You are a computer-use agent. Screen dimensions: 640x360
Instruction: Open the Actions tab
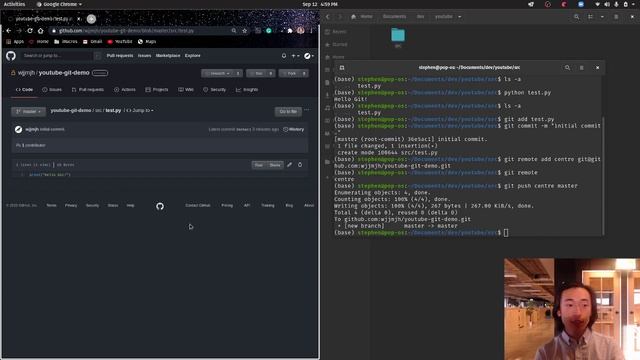(x=125, y=89)
